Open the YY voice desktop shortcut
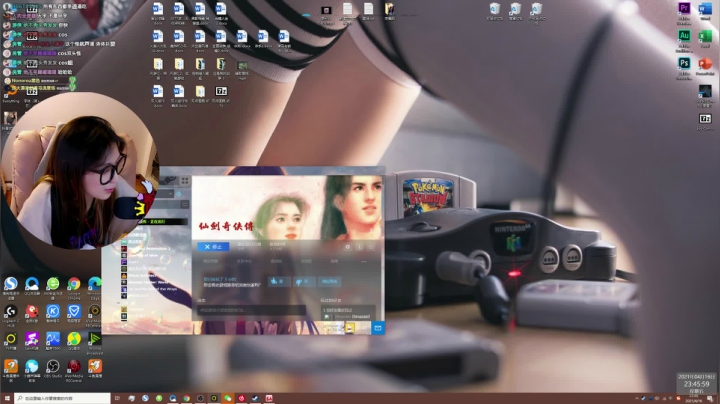This screenshot has width=720, height=404. [11, 342]
